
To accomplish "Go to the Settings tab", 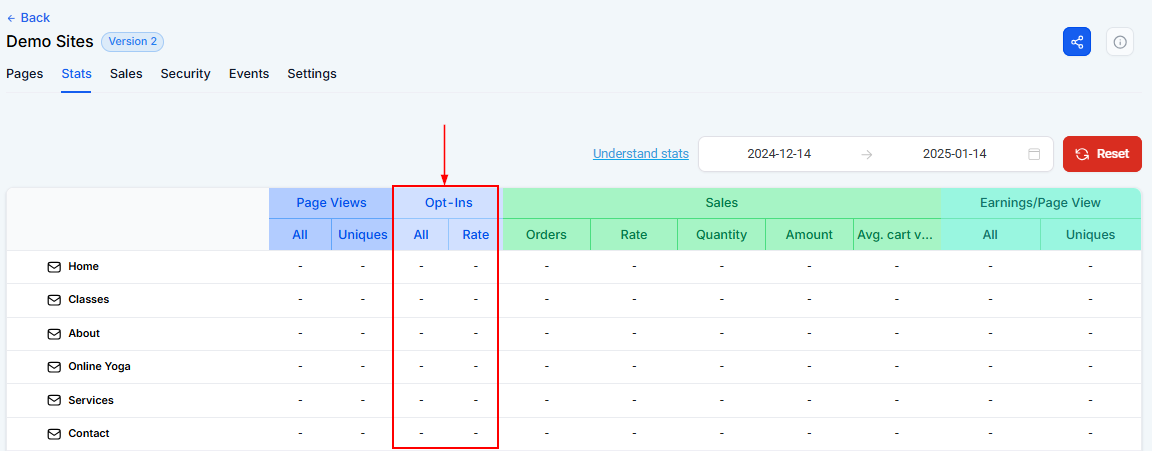I will point(312,73).
